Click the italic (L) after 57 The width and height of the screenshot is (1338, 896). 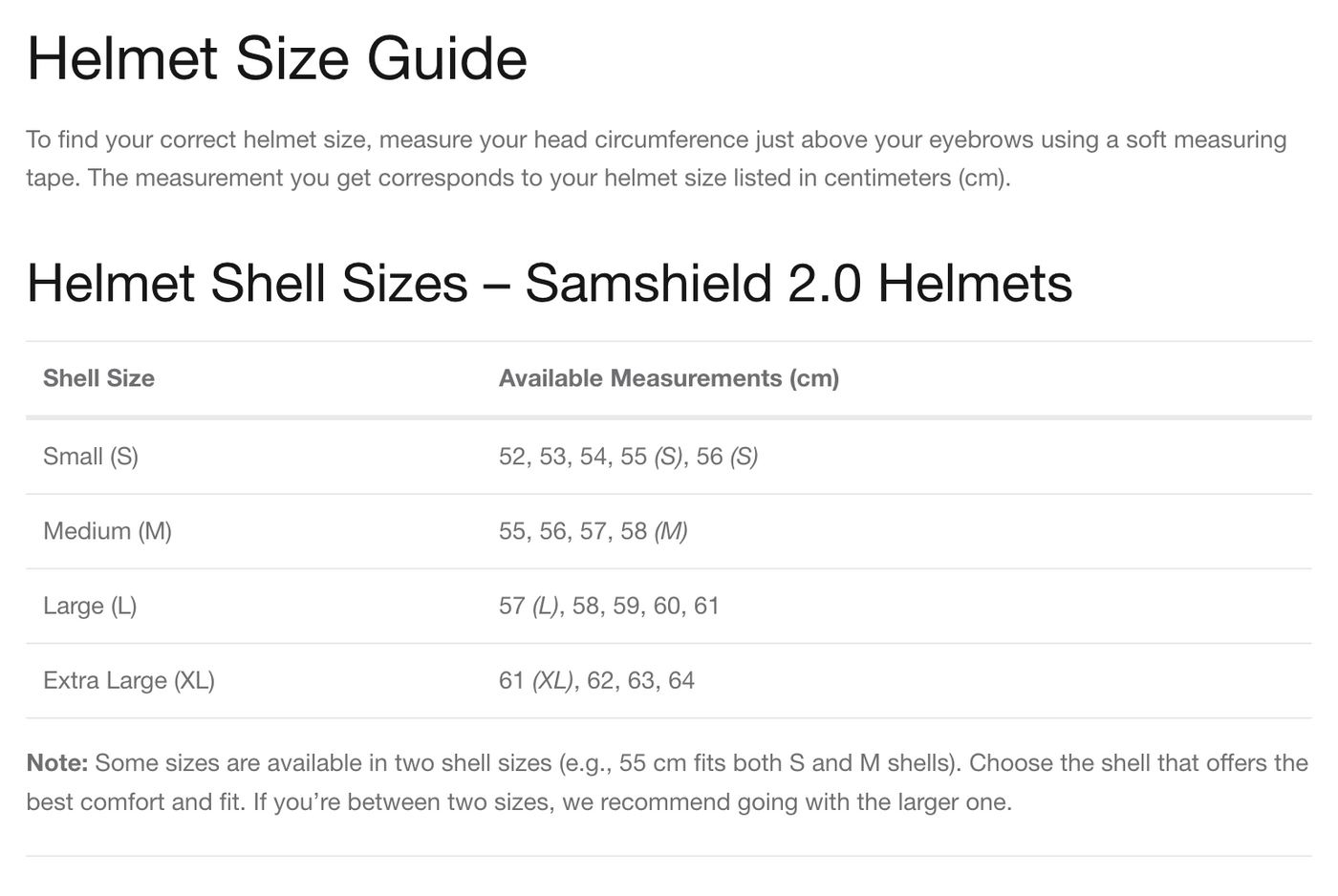pyautogui.click(x=546, y=606)
